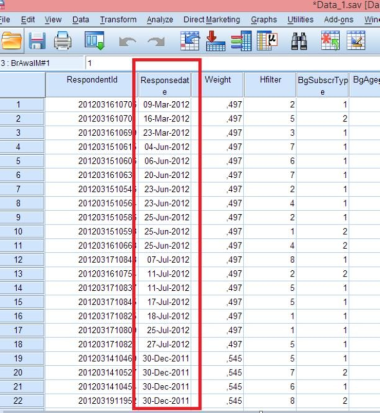Select row number 1 header

(x=22, y=104)
